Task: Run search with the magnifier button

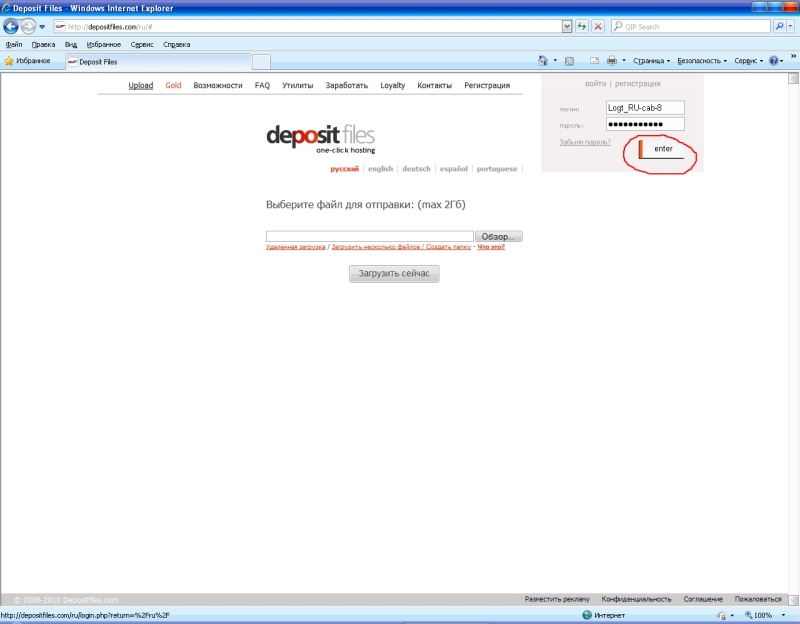Action: tap(779, 27)
